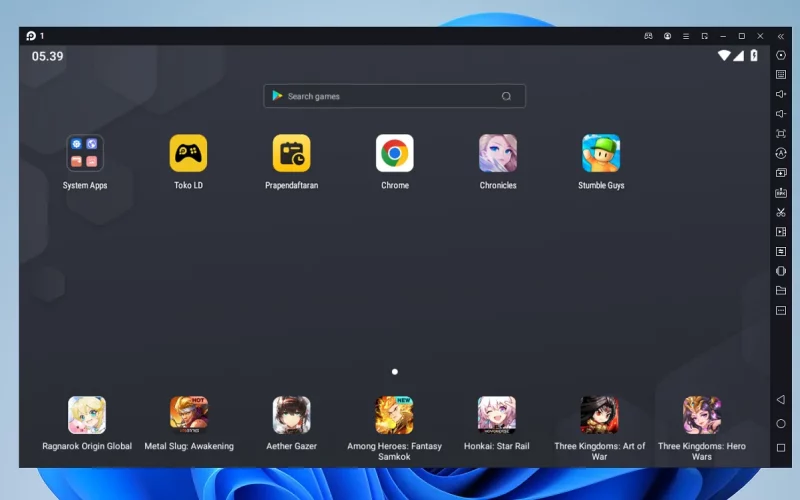Click the battery charging status icon
Screen dimensions: 800x500
[x=754, y=55]
